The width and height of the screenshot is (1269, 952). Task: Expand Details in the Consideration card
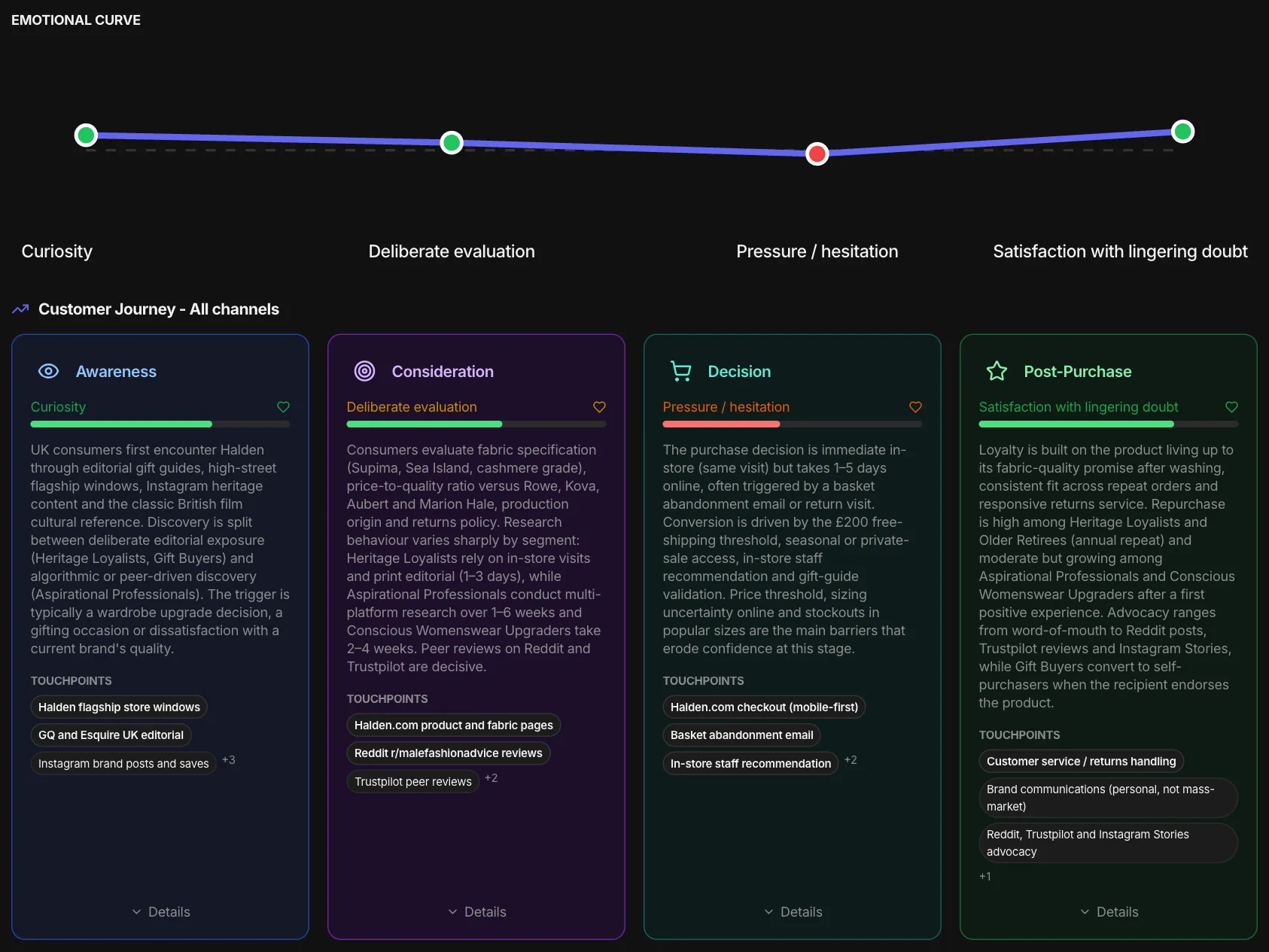click(x=476, y=912)
